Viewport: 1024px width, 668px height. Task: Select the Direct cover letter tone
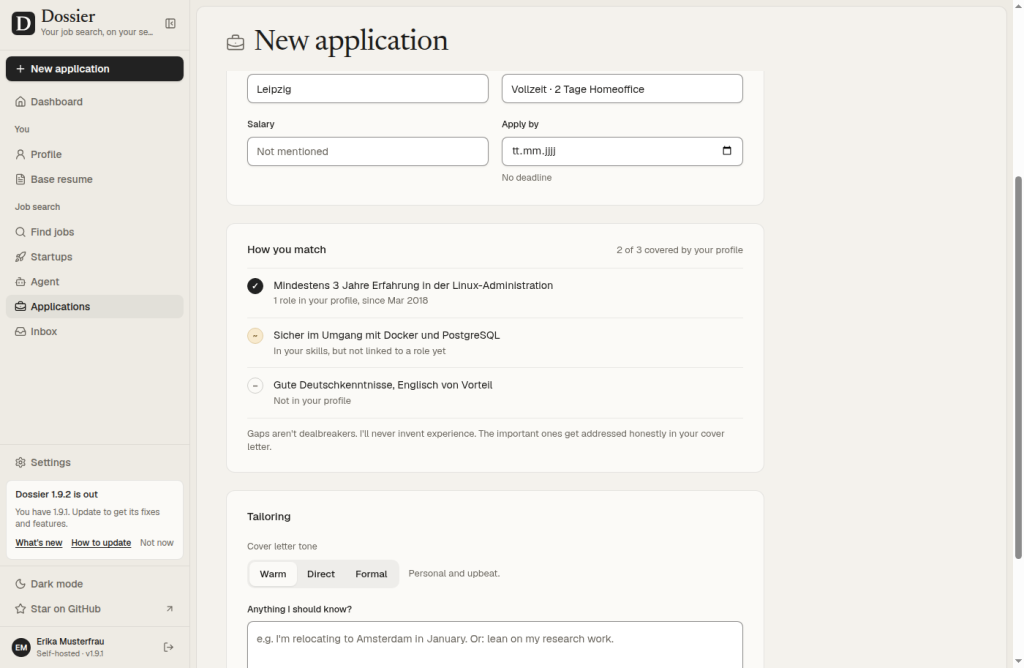(321, 574)
